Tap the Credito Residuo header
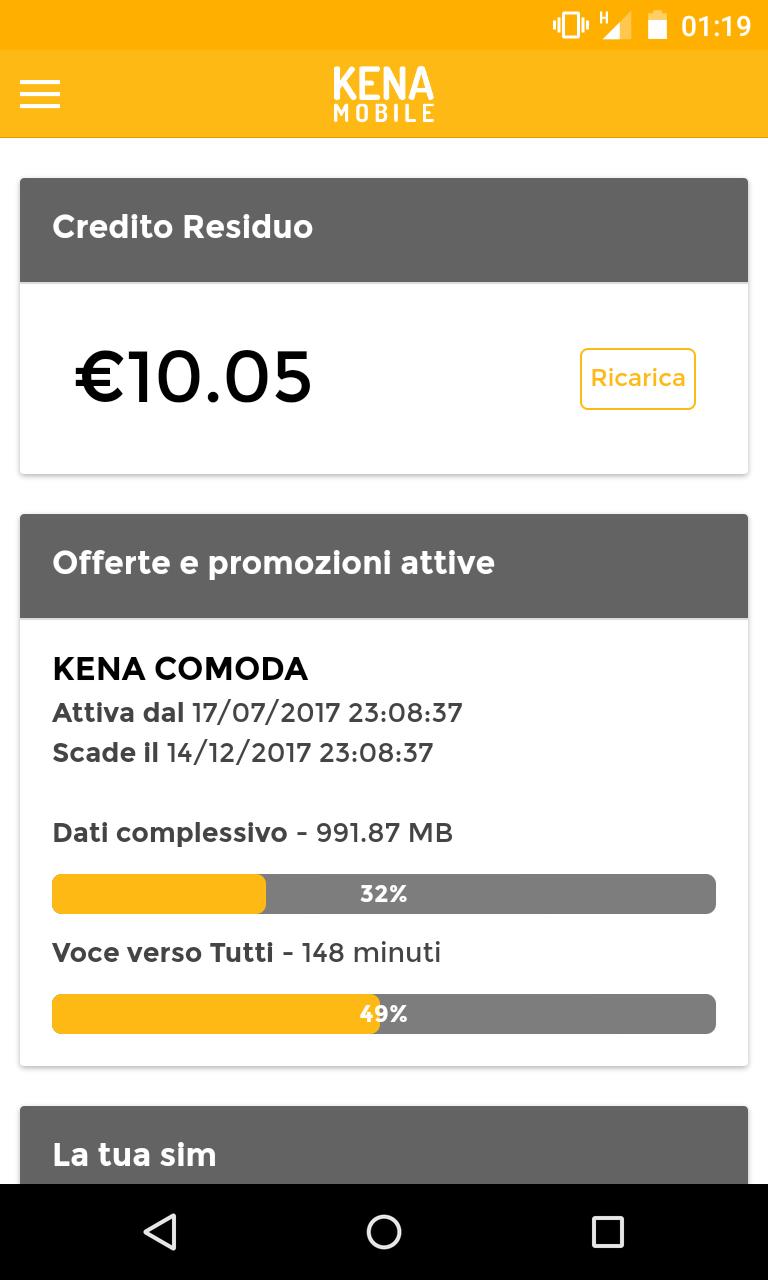The height and width of the screenshot is (1280, 768). click(x=384, y=228)
